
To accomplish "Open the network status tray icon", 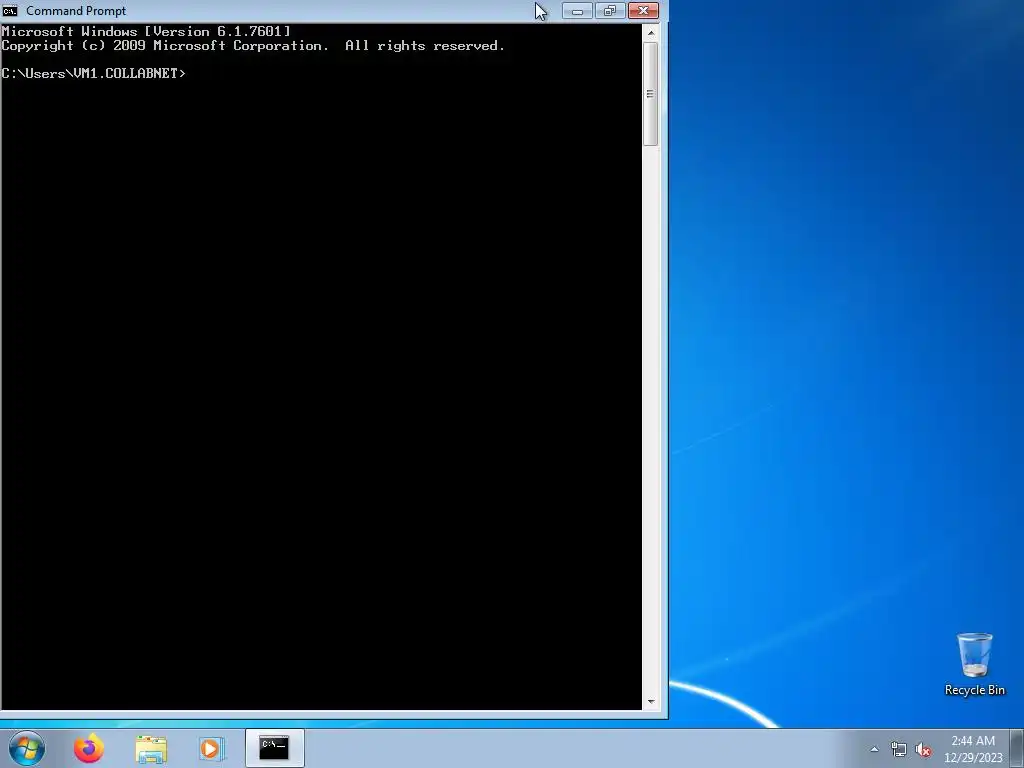I will click(x=899, y=750).
